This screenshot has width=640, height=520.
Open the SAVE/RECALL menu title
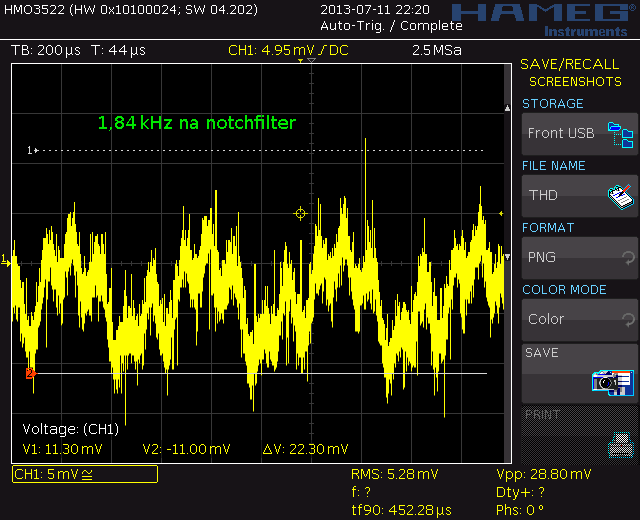[x=569, y=64]
